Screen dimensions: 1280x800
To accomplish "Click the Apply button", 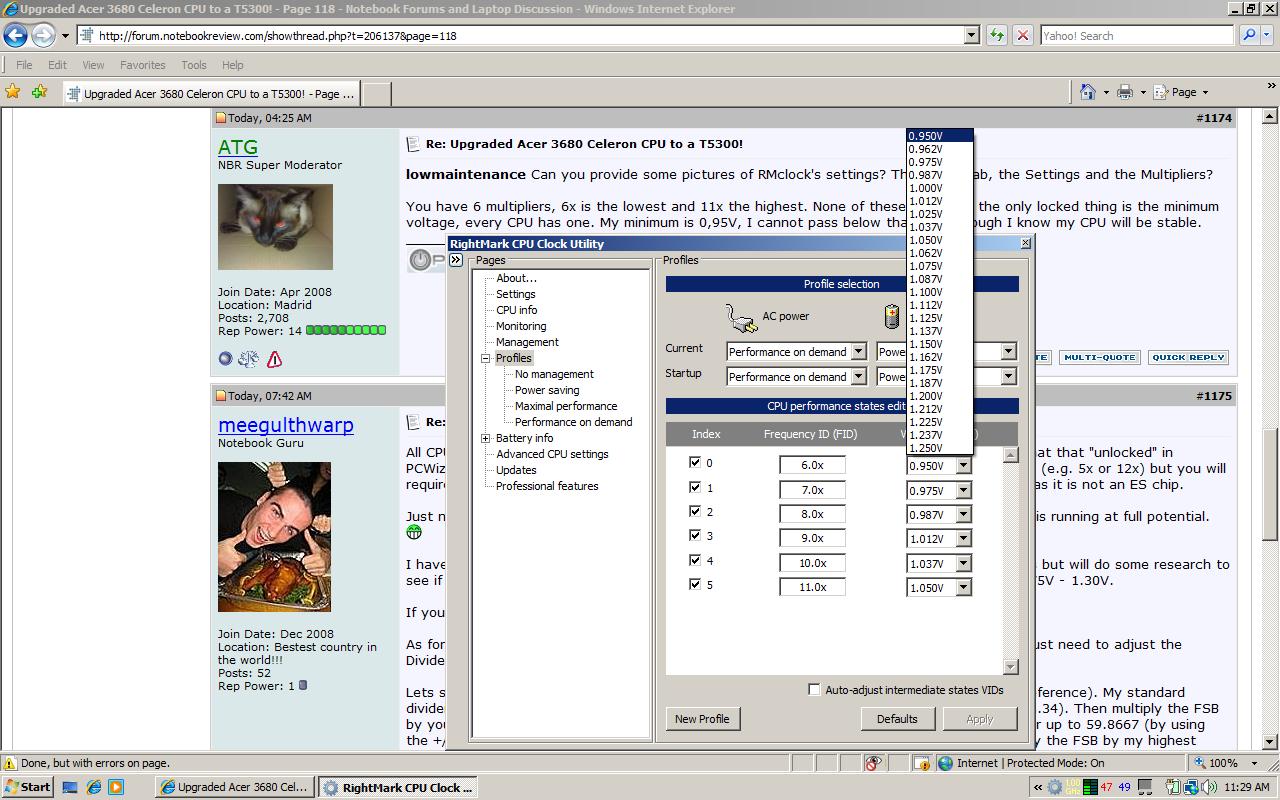I will (x=980, y=719).
